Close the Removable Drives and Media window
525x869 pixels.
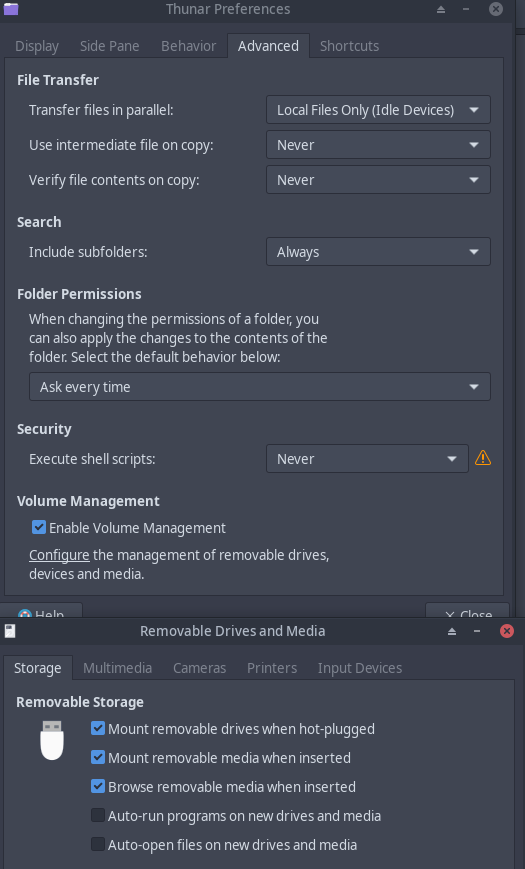tap(507, 631)
